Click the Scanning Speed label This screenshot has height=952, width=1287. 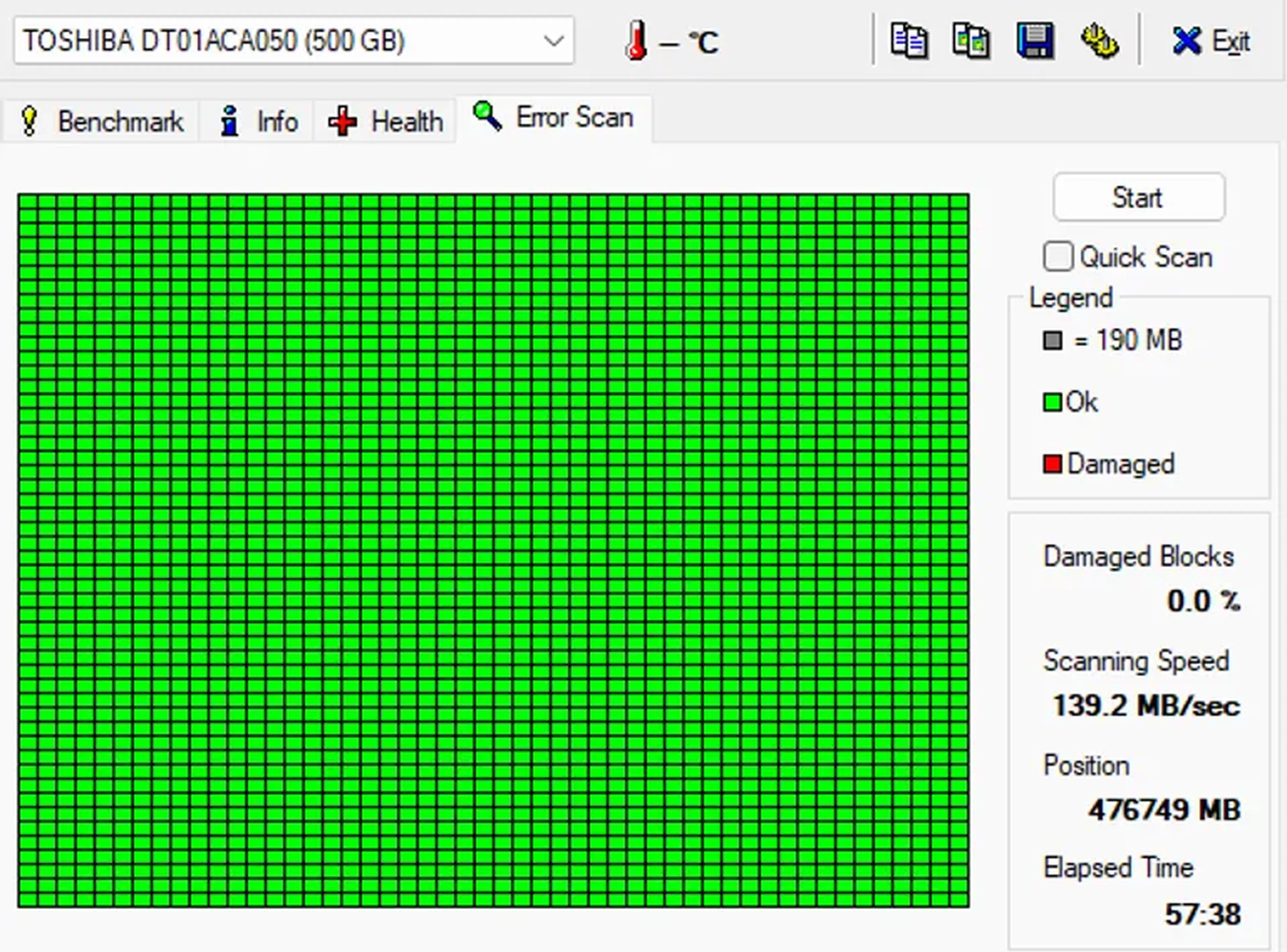click(x=1136, y=662)
